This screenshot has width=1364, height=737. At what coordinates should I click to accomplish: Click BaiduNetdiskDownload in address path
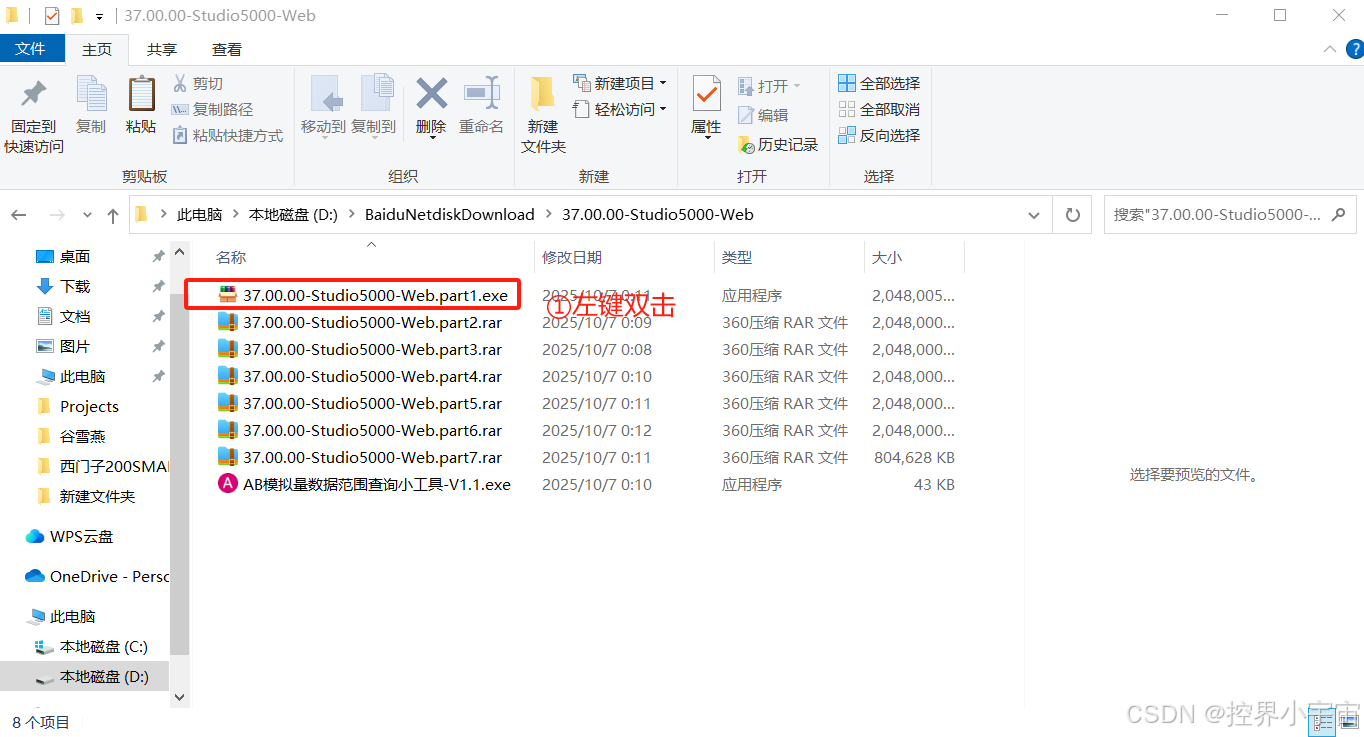pyautogui.click(x=449, y=215)
